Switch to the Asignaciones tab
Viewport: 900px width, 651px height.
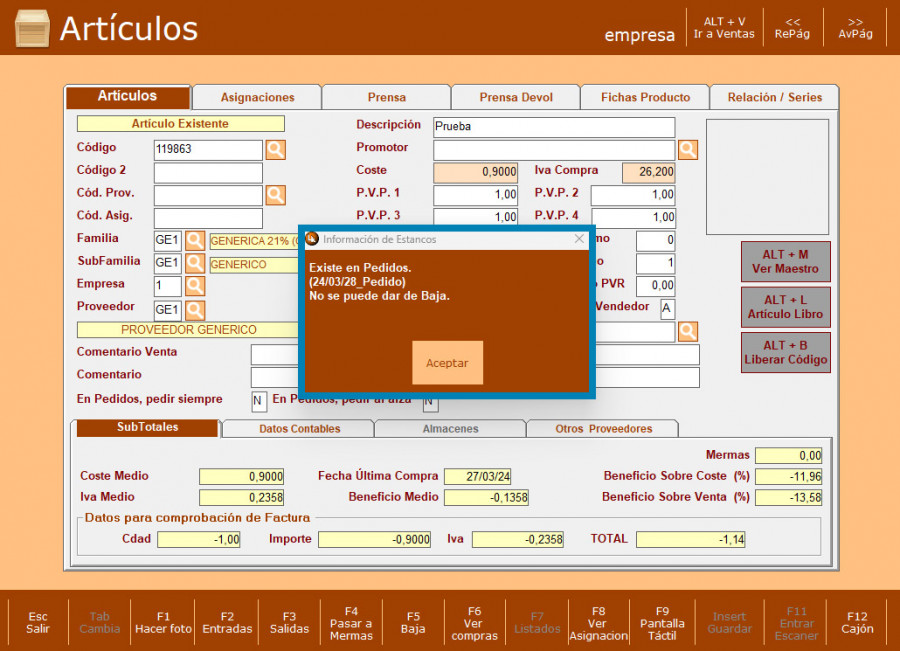click(x=257, y=97)
